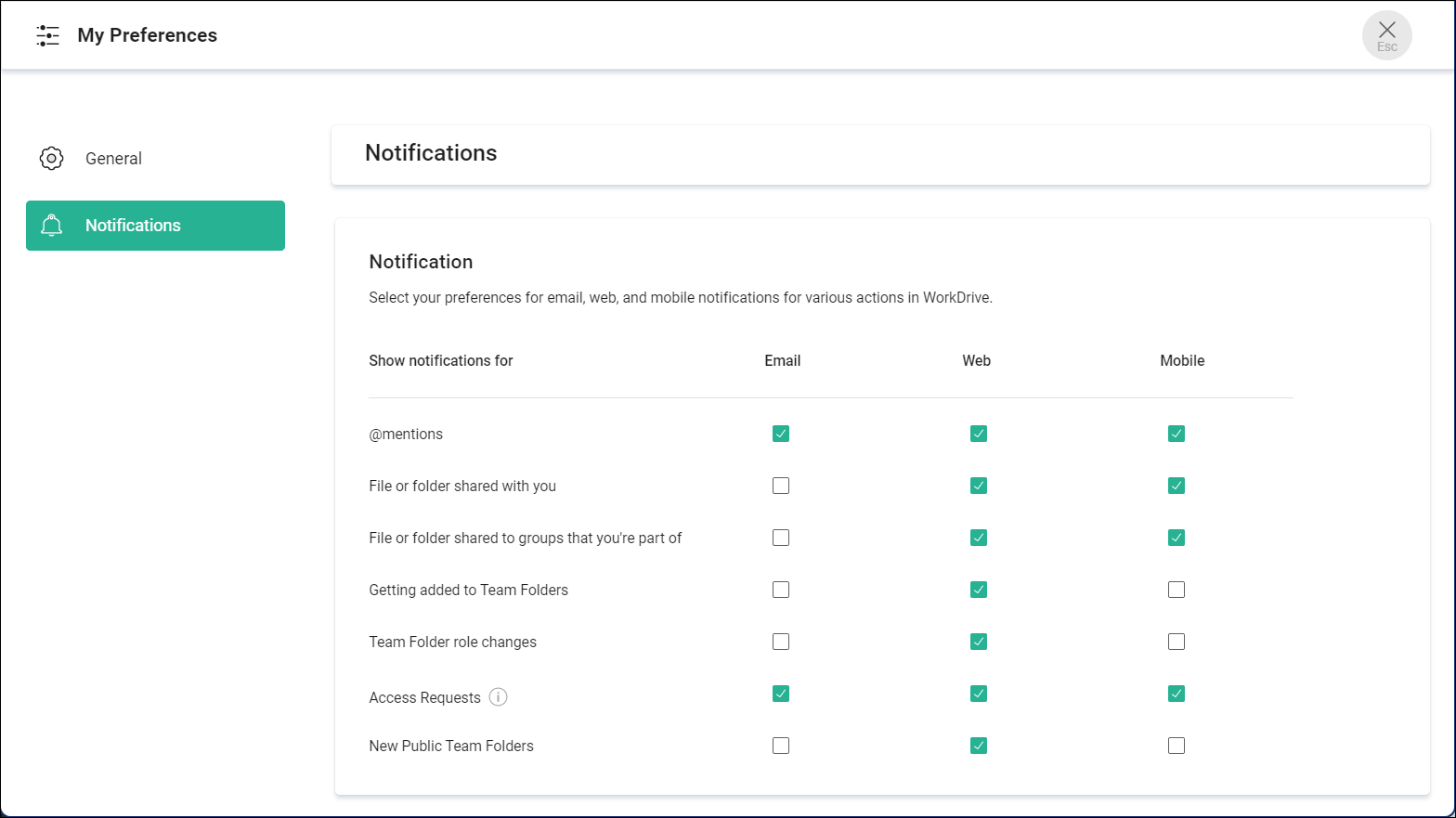This screenshot has height=818, width=1456.
Task: Click the shared to groups you're part of label
Action: (526, 539)
